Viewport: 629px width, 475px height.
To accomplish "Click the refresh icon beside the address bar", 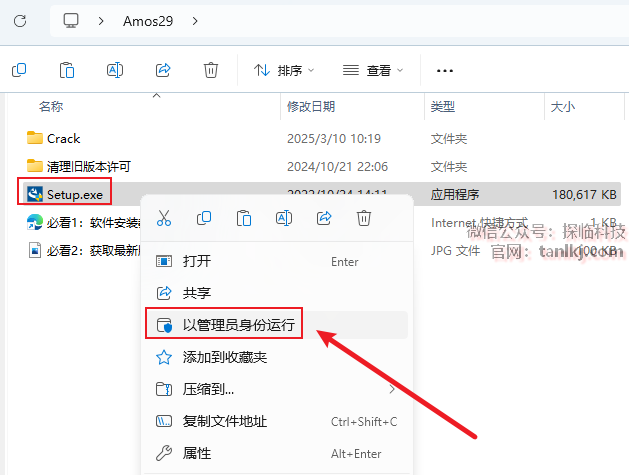I will pos(20,21).
